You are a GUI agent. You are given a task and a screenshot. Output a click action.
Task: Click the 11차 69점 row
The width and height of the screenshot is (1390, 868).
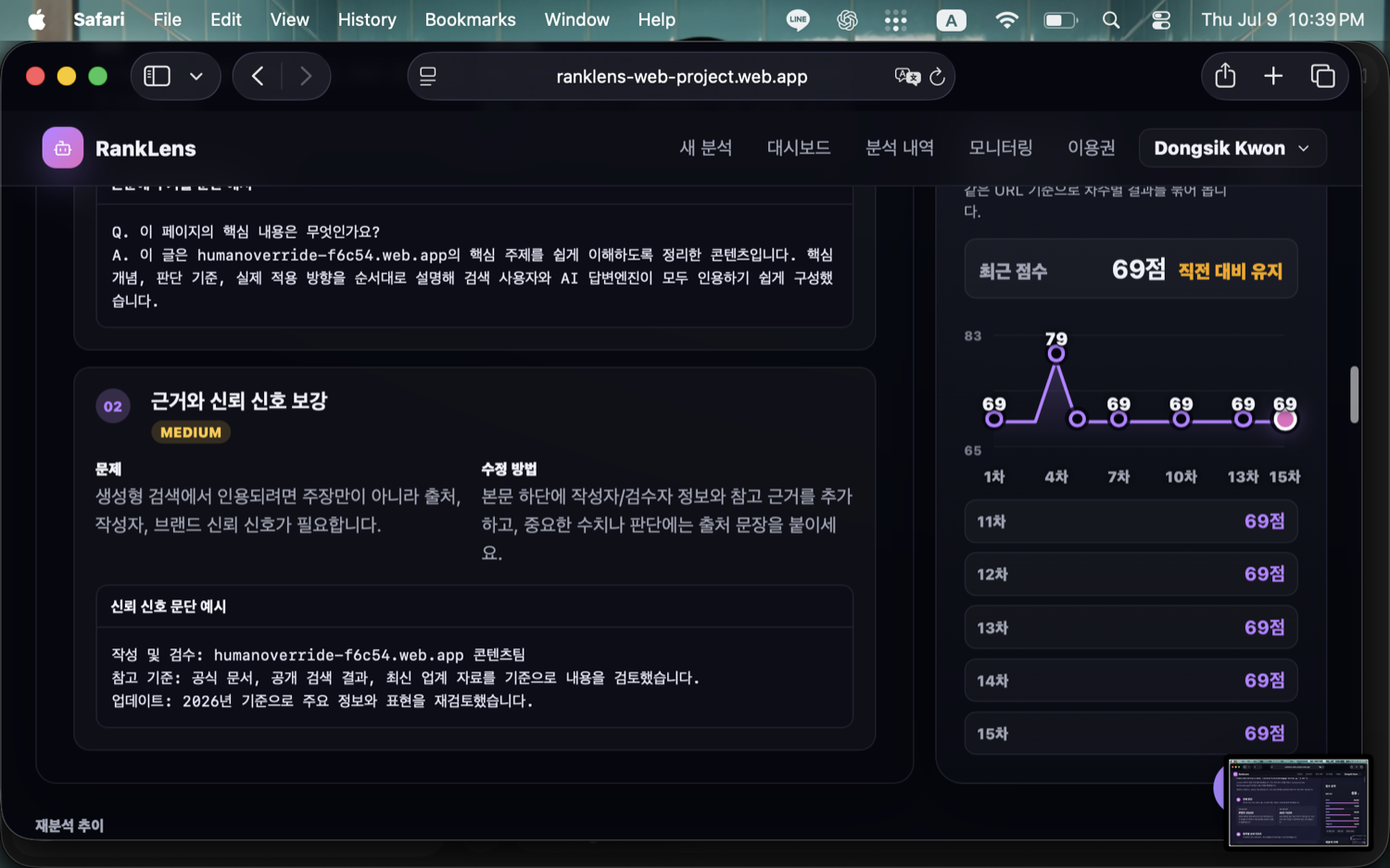click(x=1131, y=522)
